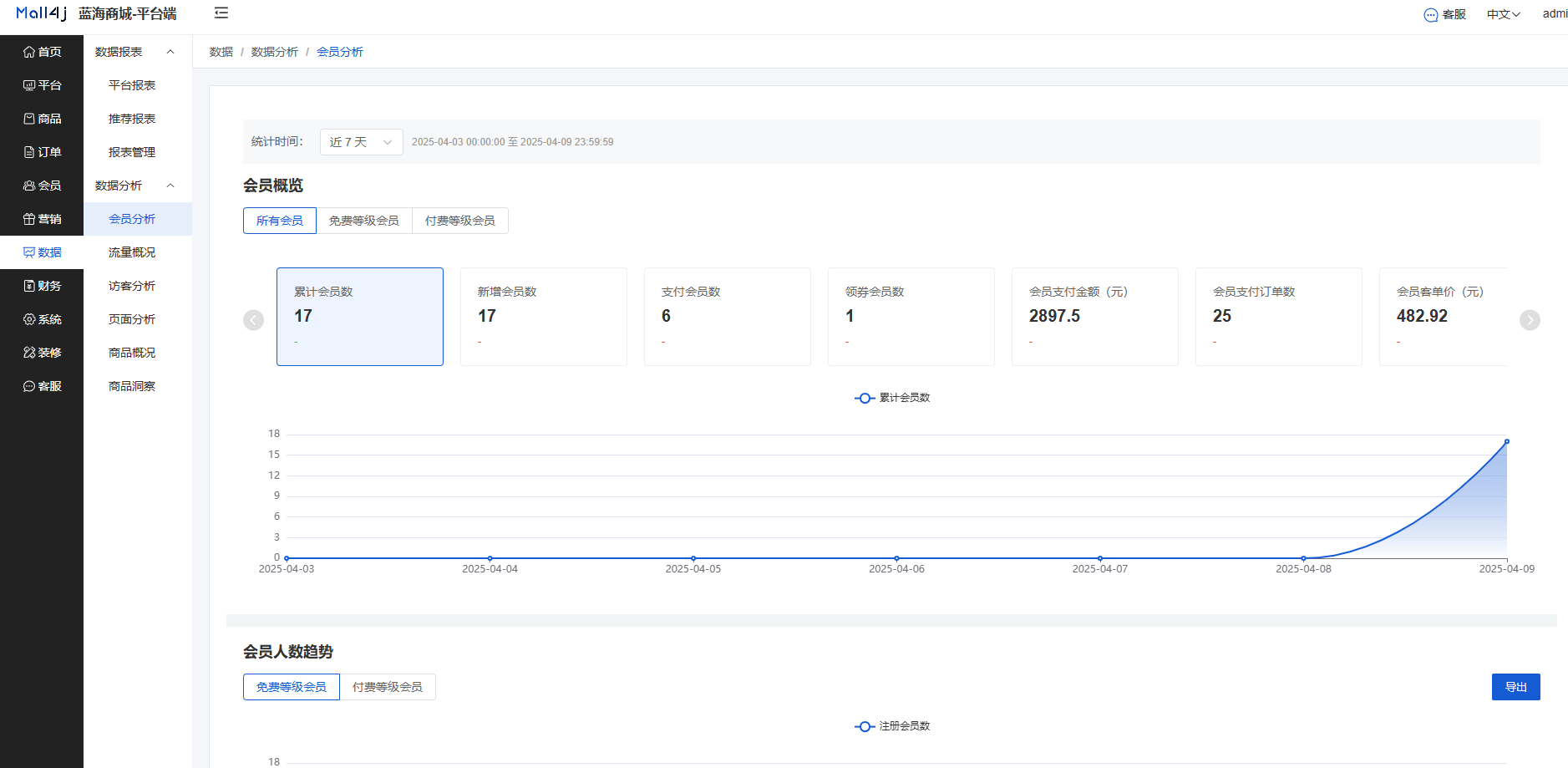The width and height of the screenshot is (1568, 768).
Task: Click the home icon next to 首页
Action: [29, 52]
